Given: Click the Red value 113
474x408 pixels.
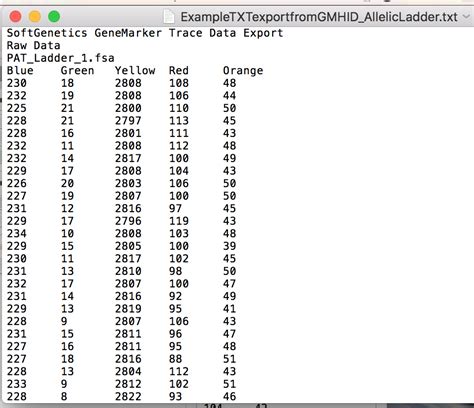Looking at the screenshot, I should click(179, 121).
